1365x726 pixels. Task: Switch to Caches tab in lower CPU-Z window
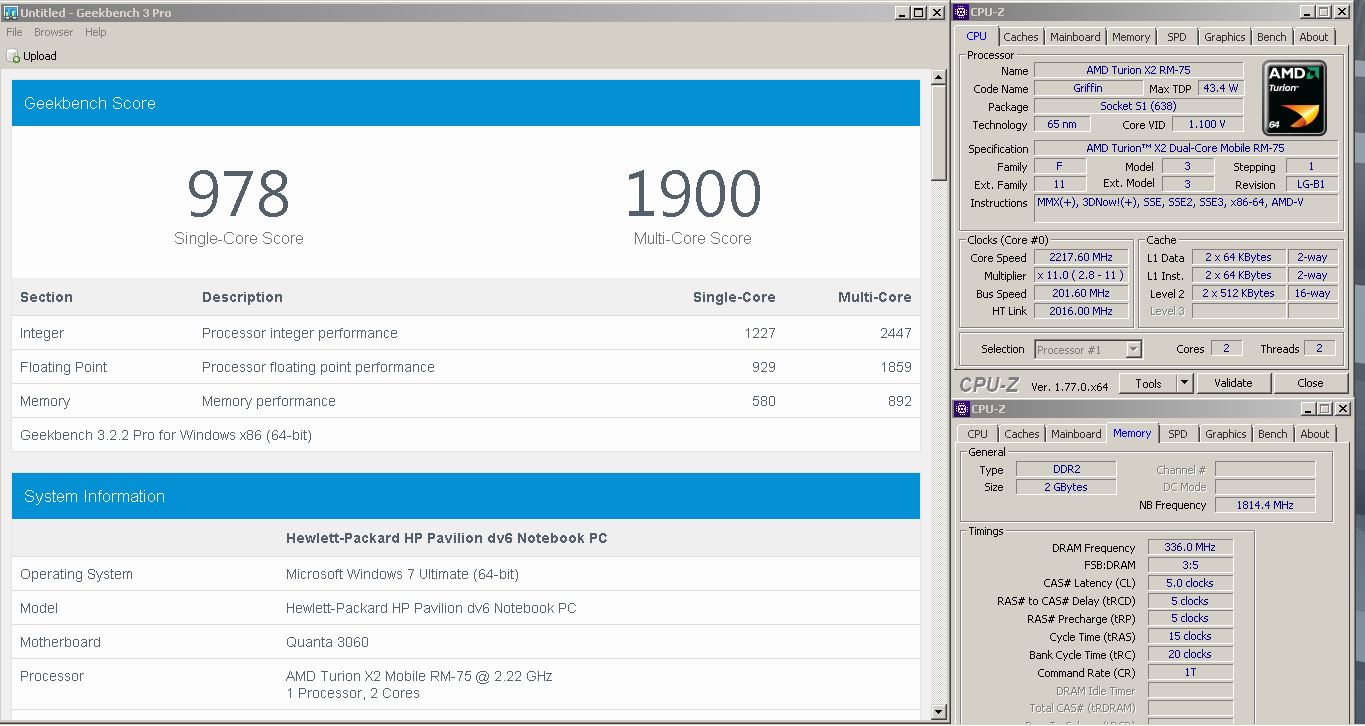coord(1022,434)
